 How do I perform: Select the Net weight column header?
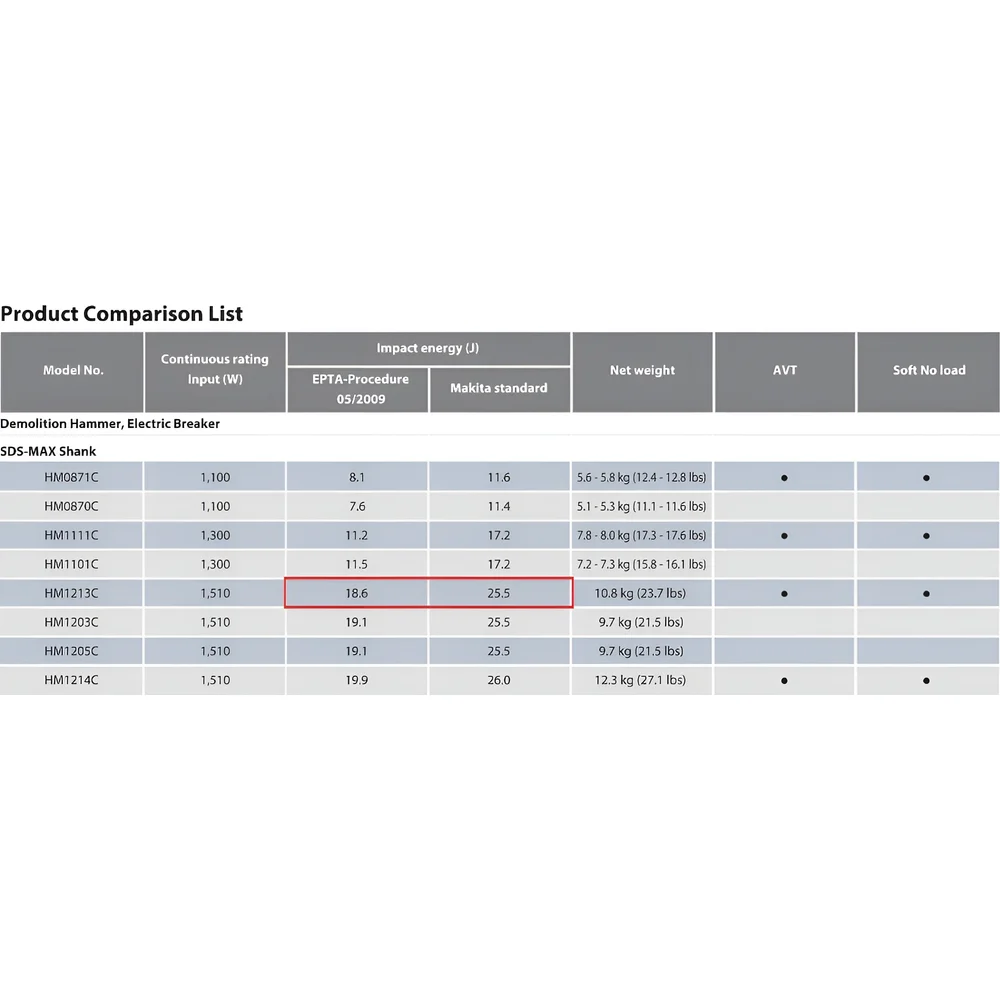click(x=642, y=370)
